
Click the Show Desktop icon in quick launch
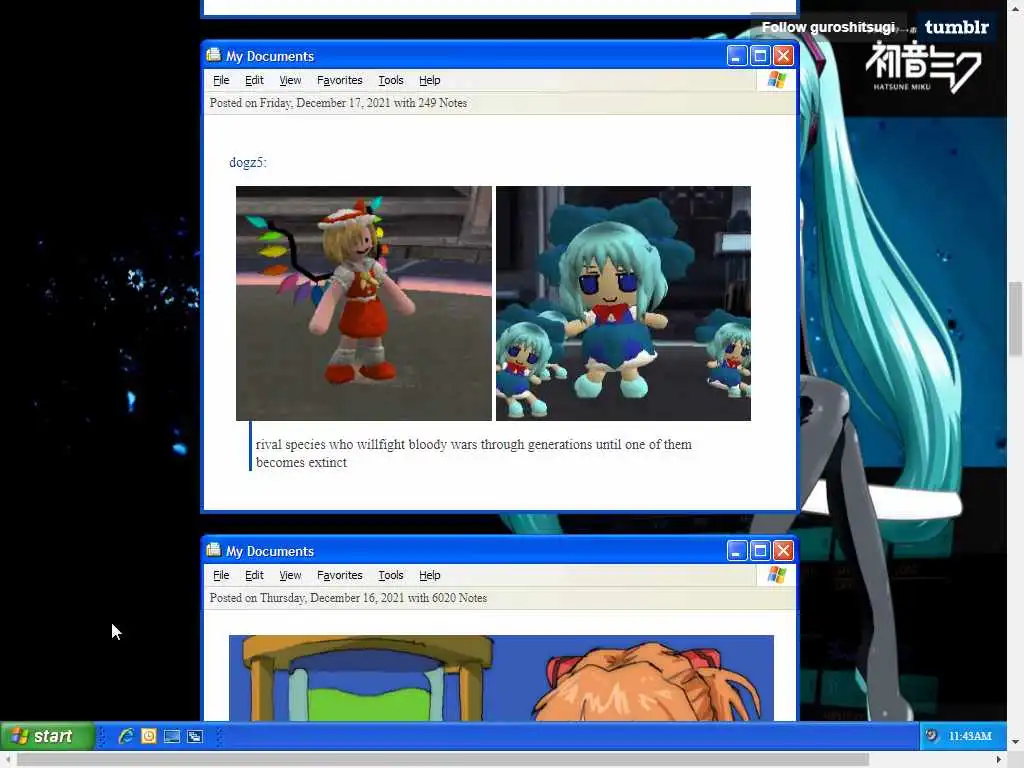coord(172,737)
